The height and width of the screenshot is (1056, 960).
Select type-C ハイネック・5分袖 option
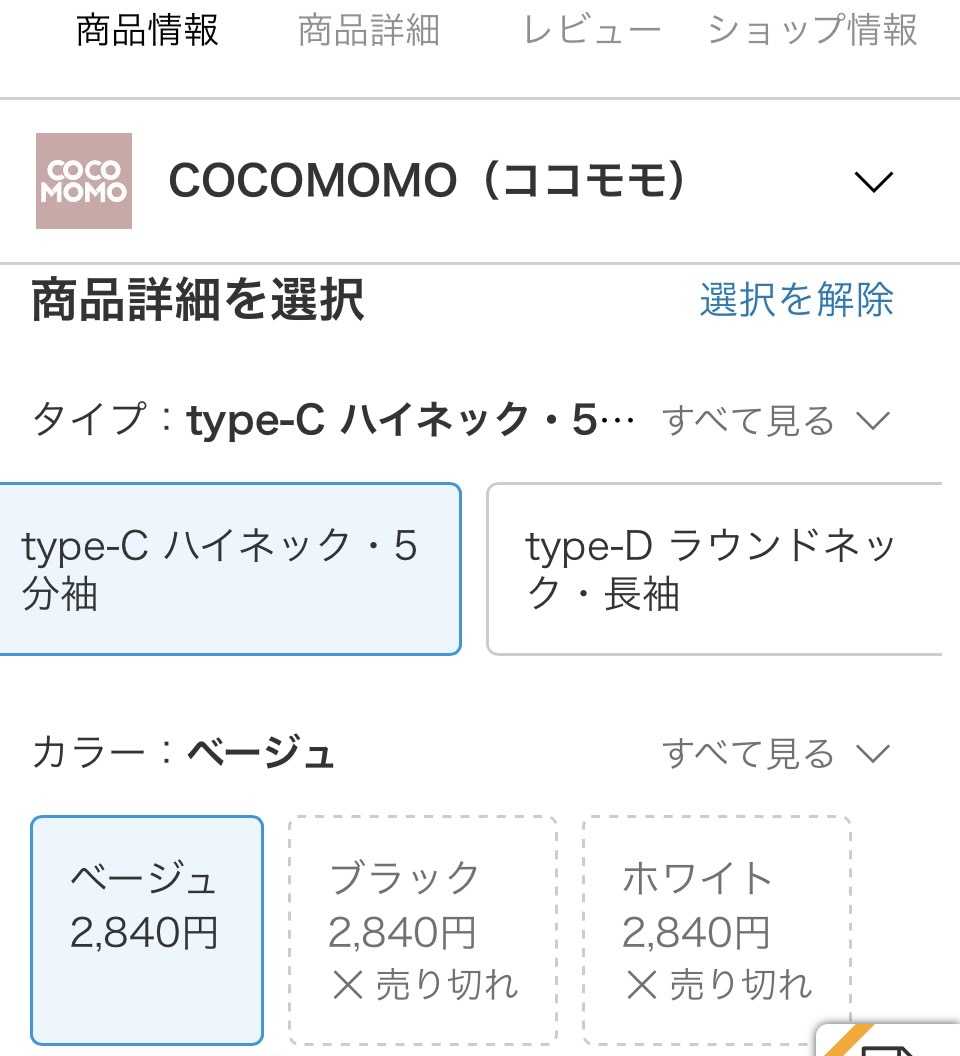tap(229, 569)
